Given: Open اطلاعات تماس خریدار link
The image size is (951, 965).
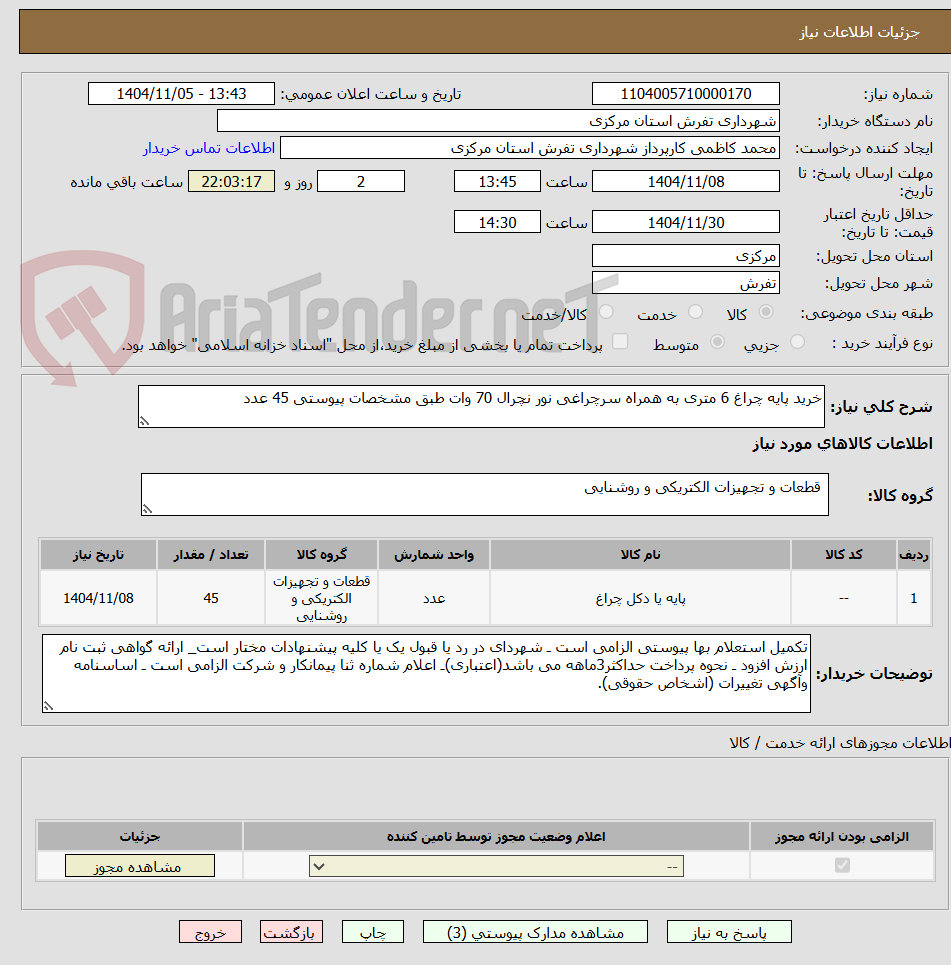Looking at the screenshot, I should (209, 148).
